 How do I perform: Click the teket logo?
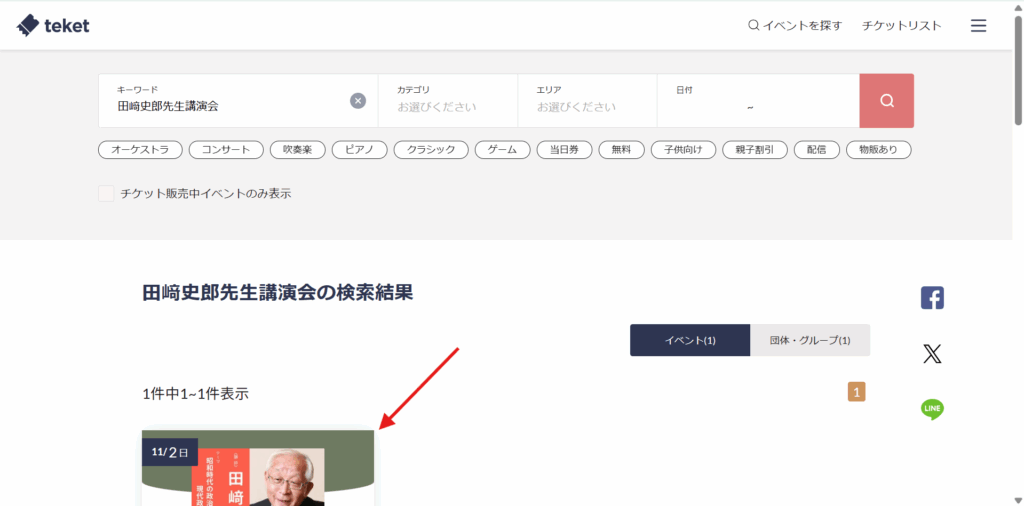click(x=54, y=26)
